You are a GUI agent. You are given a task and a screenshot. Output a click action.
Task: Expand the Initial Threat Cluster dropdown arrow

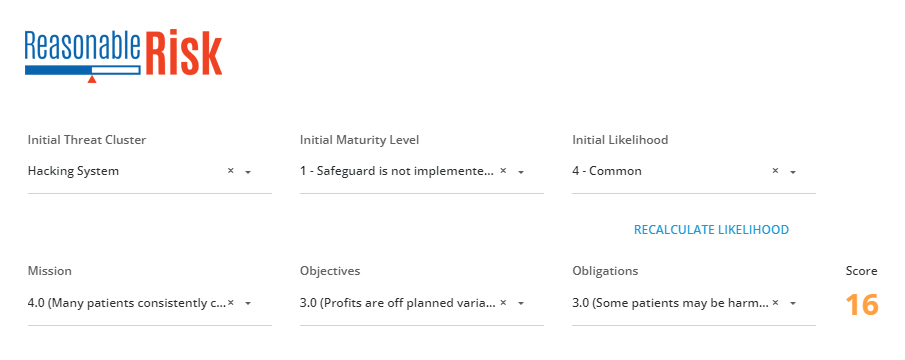(x=248, y=172)
